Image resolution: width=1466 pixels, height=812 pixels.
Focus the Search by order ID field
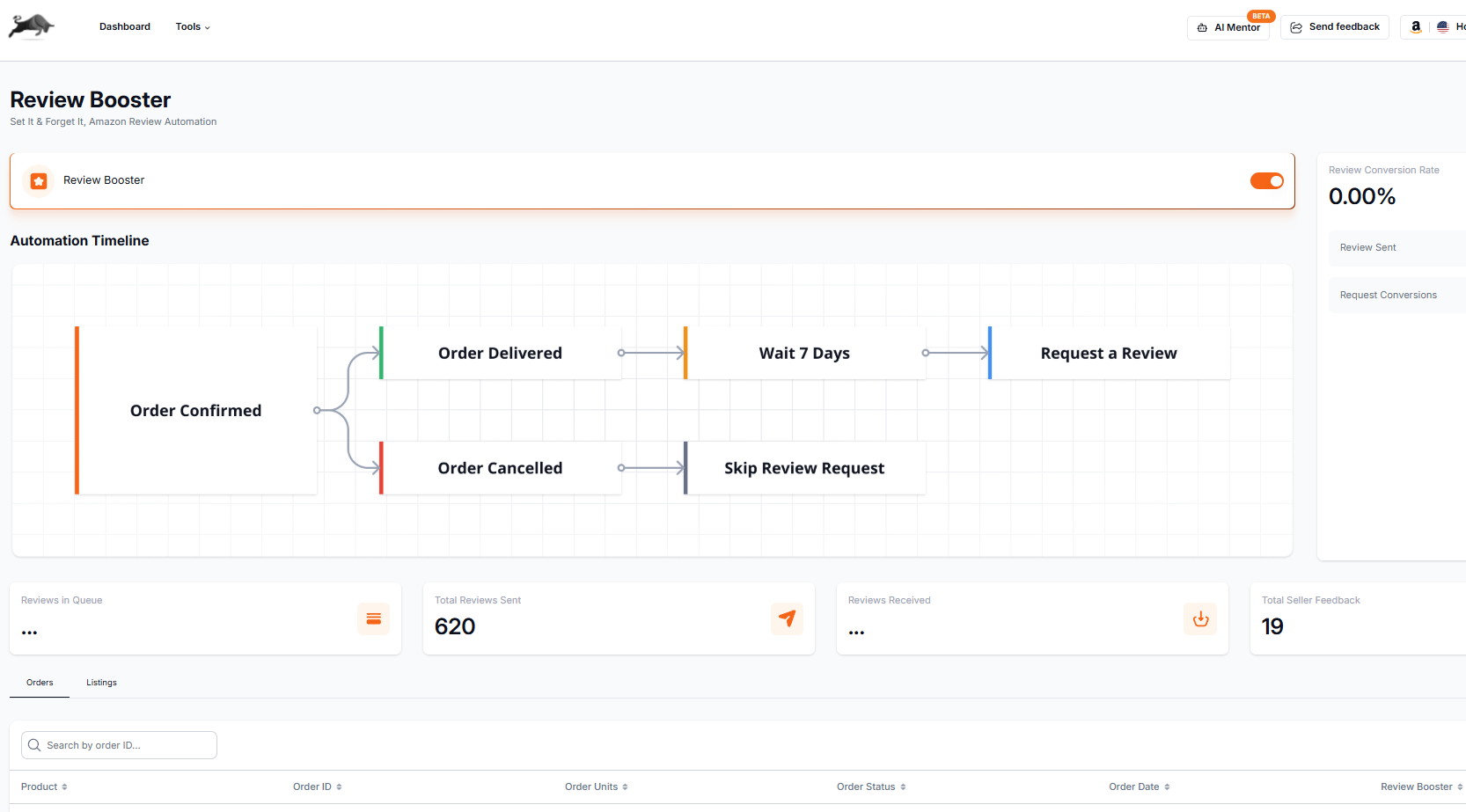[x=119, y=745]
